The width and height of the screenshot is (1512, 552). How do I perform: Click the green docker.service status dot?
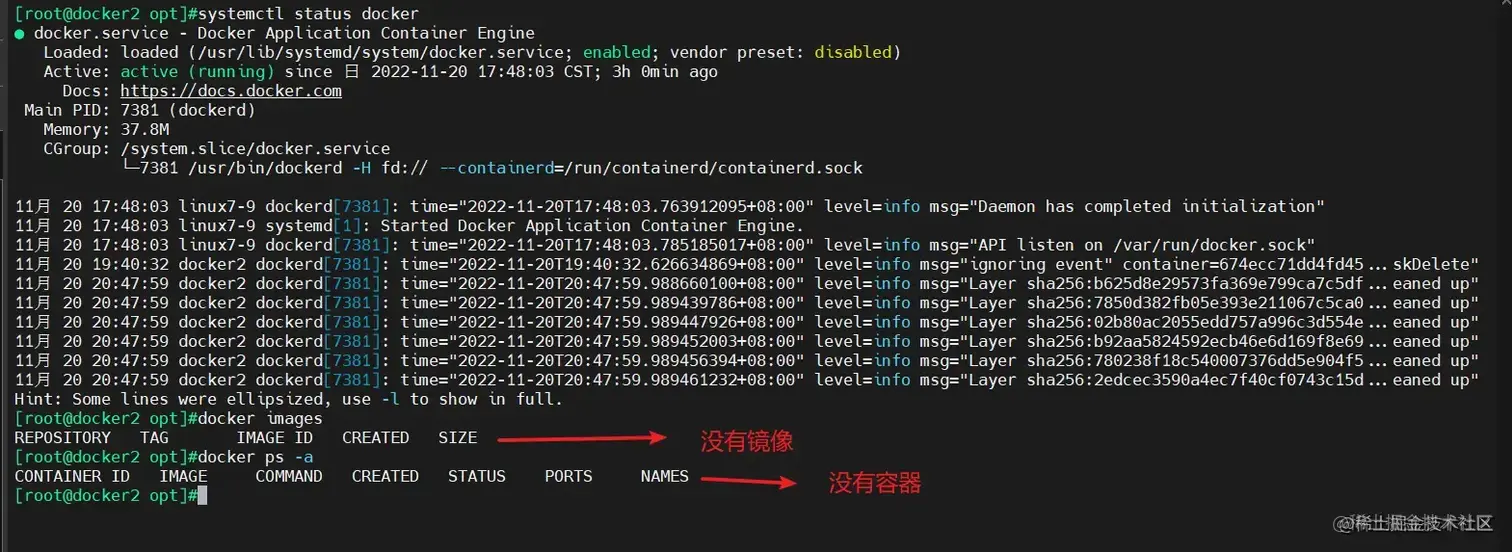[20, 34]
